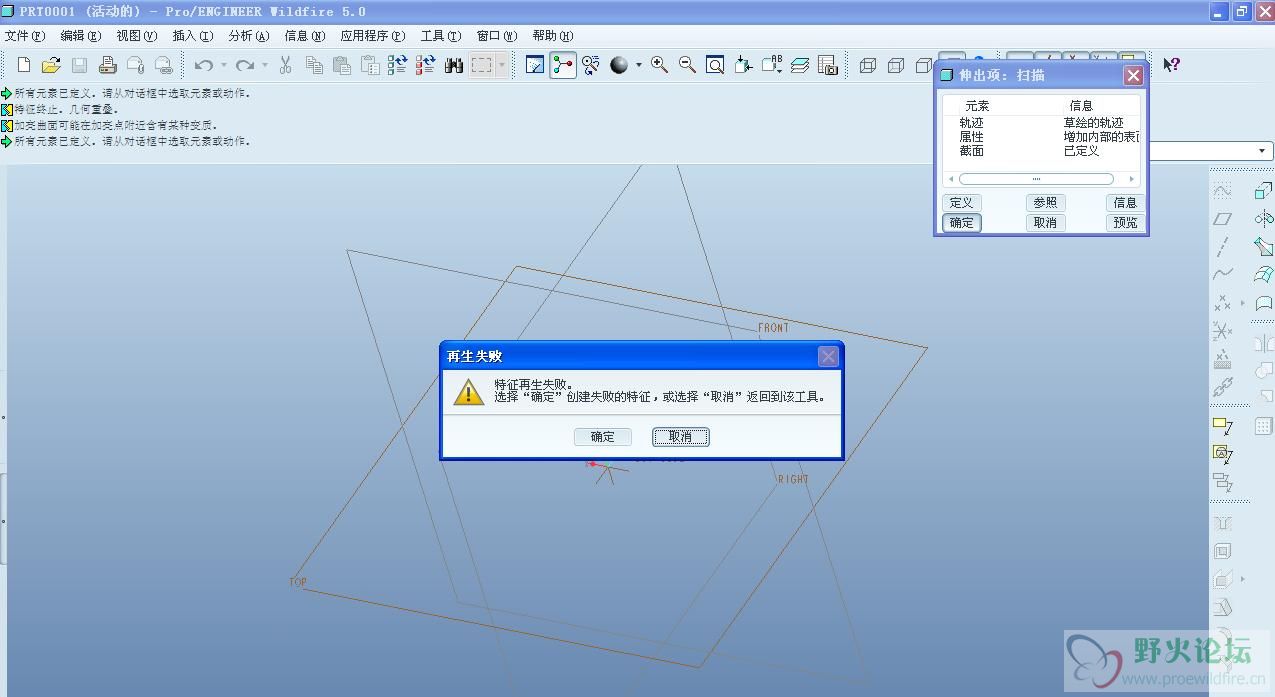Click 参照 button in sweep dialog
Screen dimensions: 1275x697
[1045, 202]
